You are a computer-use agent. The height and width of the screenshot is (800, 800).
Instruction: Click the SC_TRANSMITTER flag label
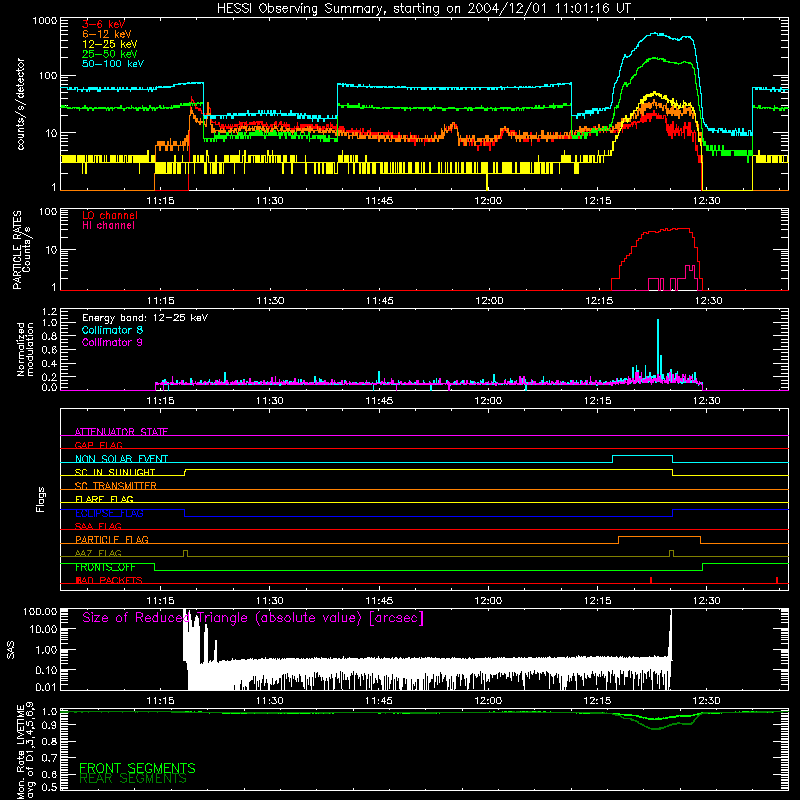(116, 485)
